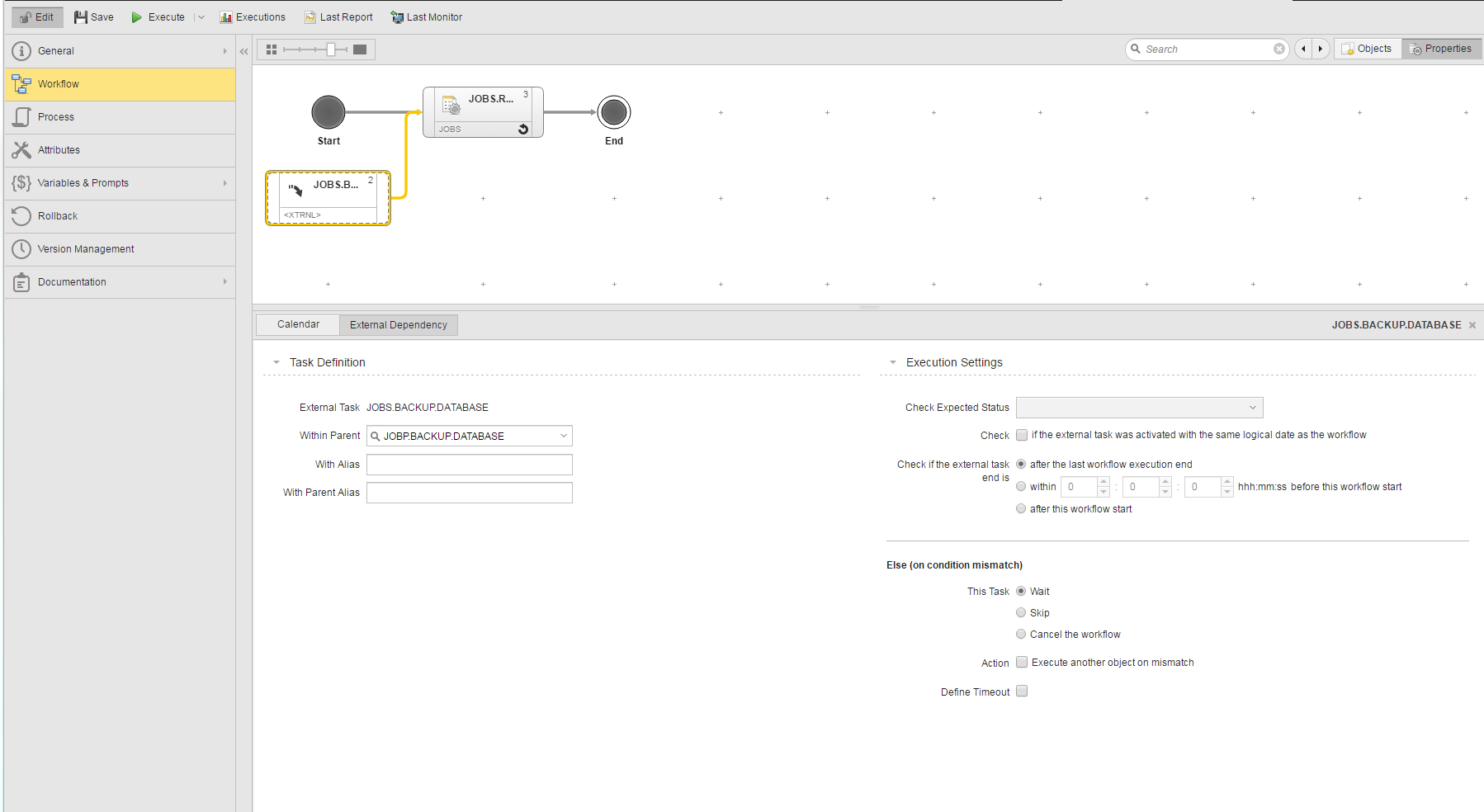The width and height of the screenshot is (1484, 812).
Task: Collapse the left sidebar with double-arrow
Action: [x=243, y=51]
